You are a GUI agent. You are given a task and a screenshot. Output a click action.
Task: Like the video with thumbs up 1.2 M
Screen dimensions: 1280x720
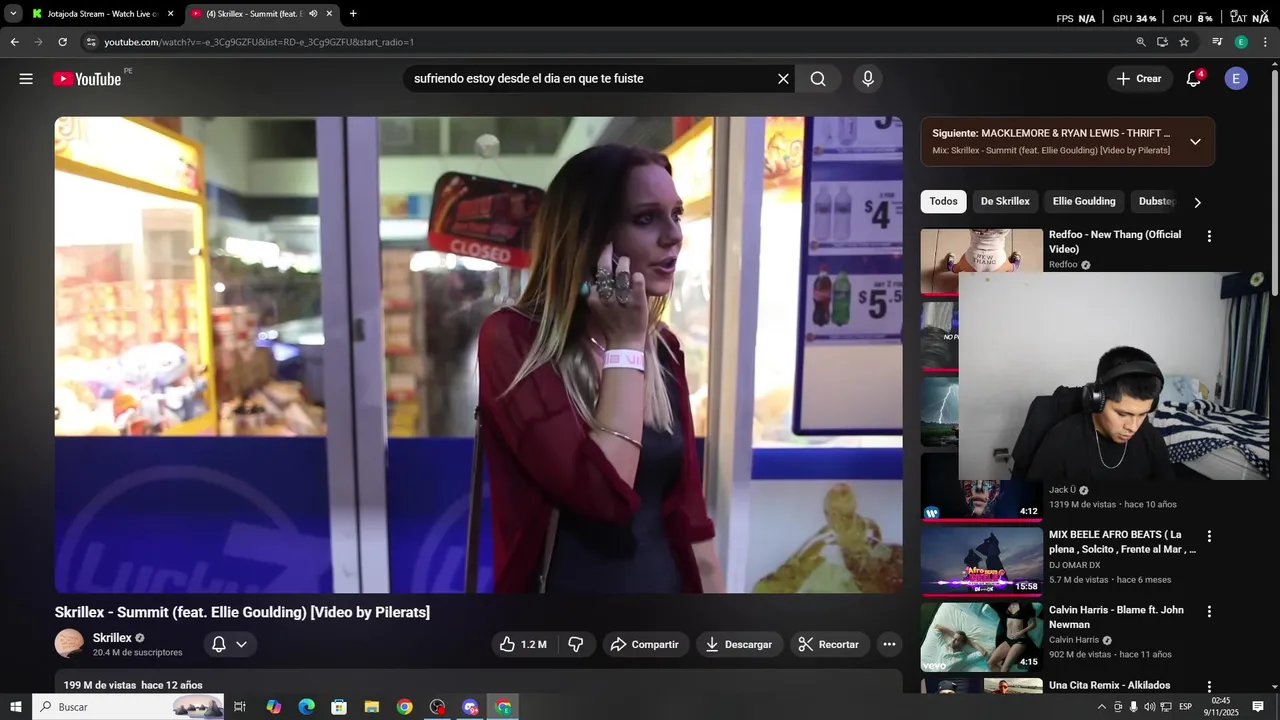524,644
